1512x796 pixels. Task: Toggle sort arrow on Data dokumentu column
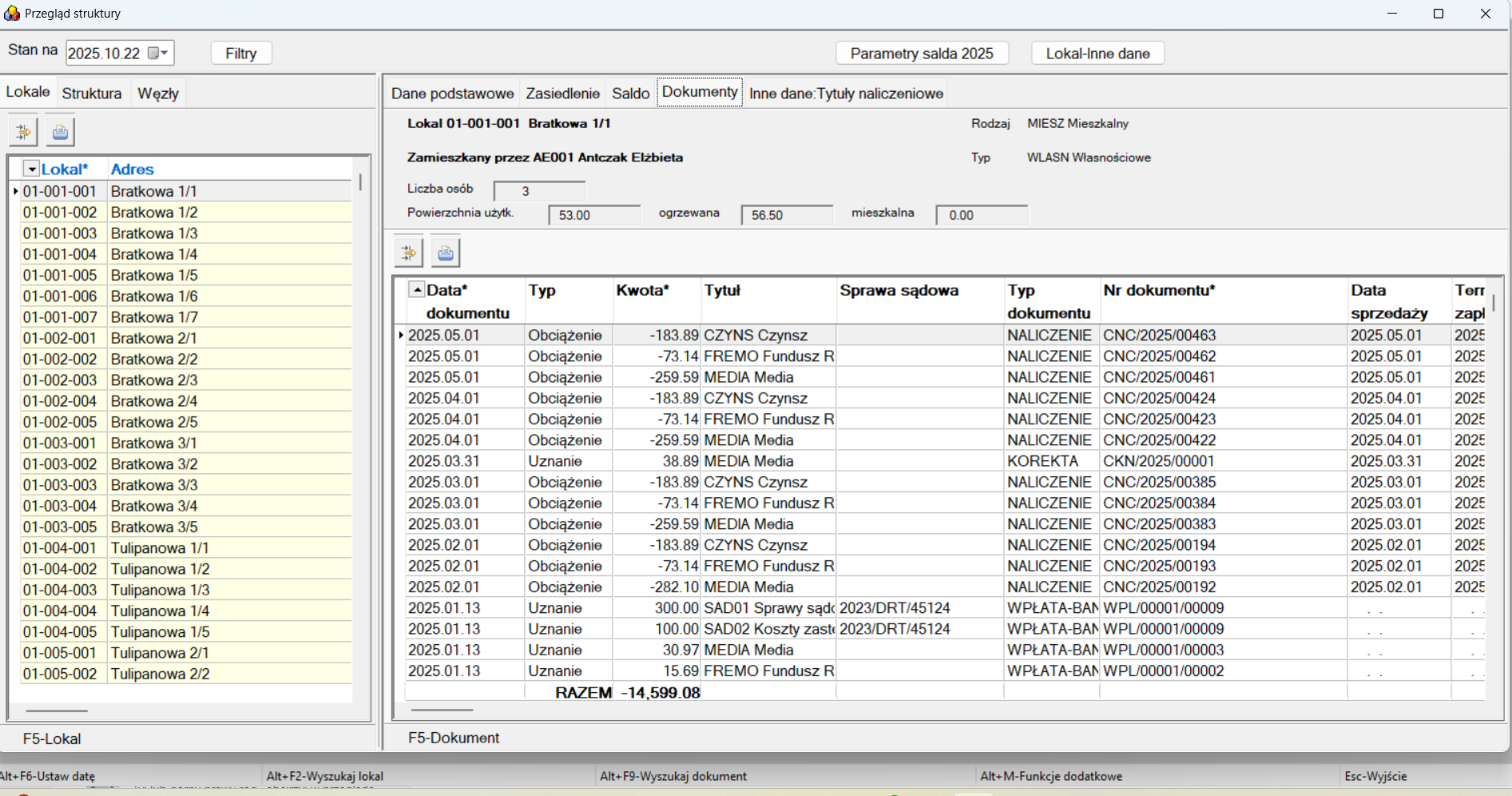[x=416, y=290]
